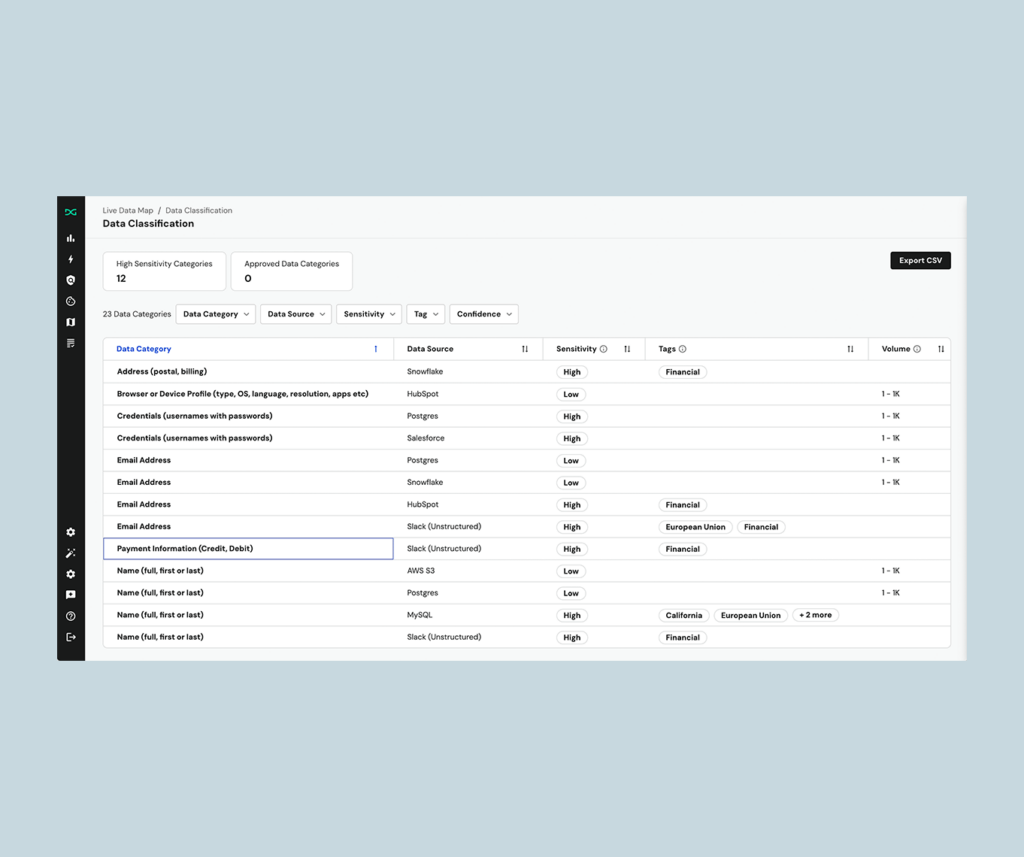1024x857 pixels.
Task: Go to Live Data Map breadcrumb
Action: [x=128, y=211]
